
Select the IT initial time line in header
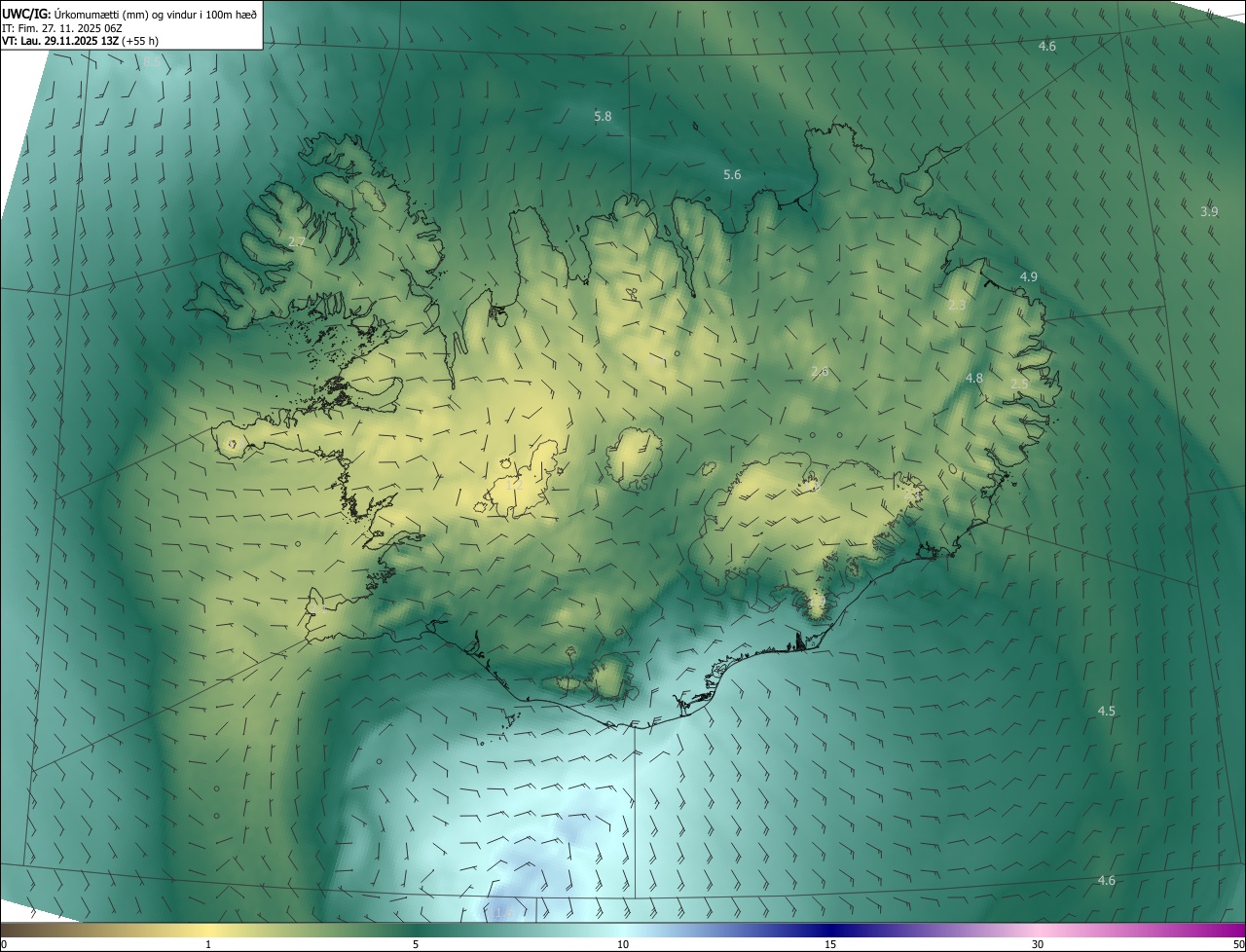click(x=61, y=28)
